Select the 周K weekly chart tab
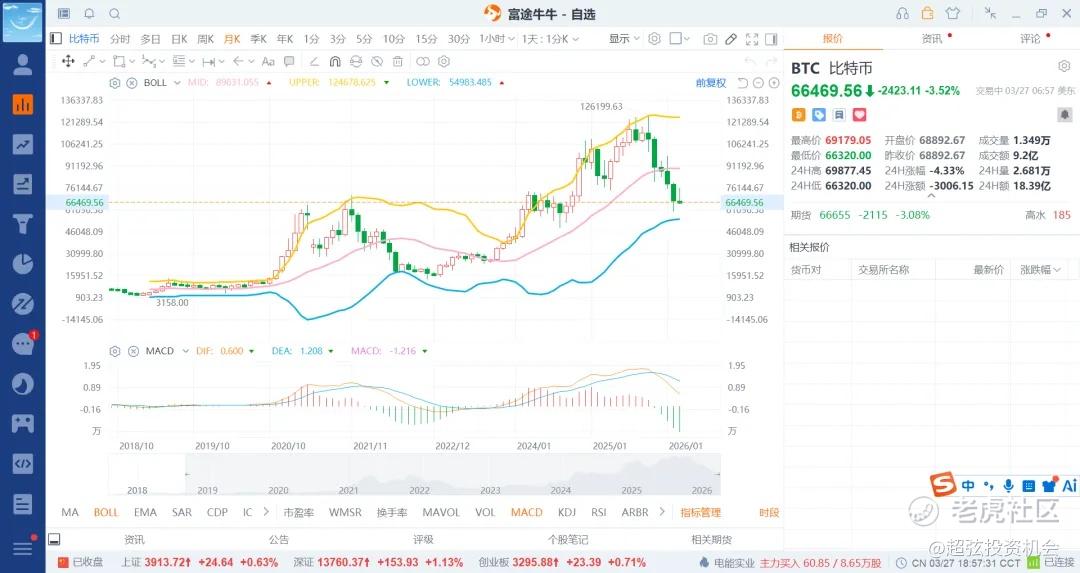Image resolution: width=1080 pixels, height=573 pixels. click(205, 39)
